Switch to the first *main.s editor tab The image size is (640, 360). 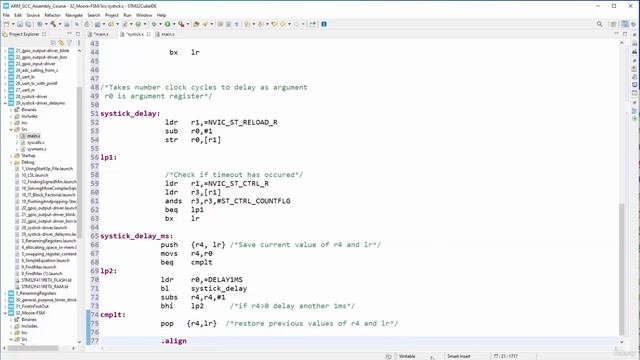coord(100,34)
